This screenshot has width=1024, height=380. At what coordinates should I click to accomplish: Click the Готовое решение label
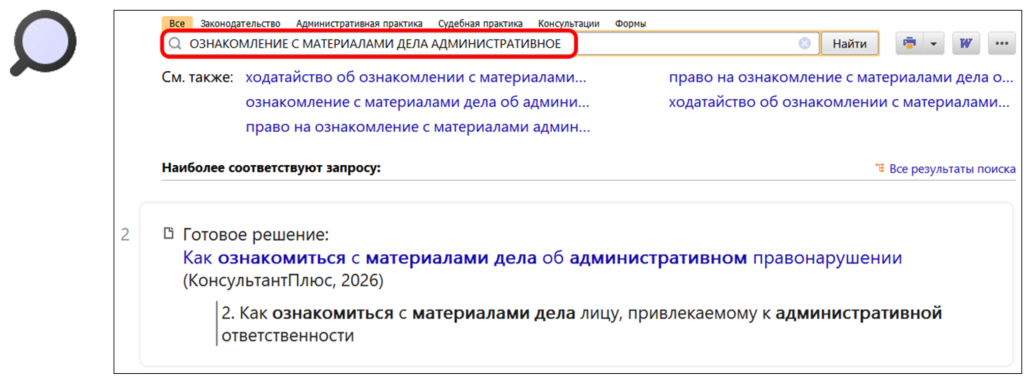[x=255, y=234]
